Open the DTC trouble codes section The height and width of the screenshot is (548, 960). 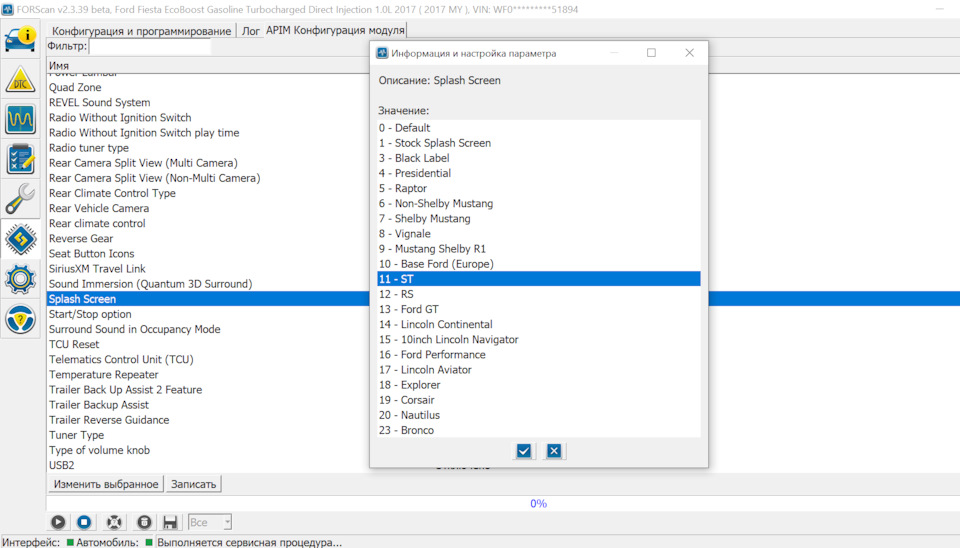coord(20,80)
